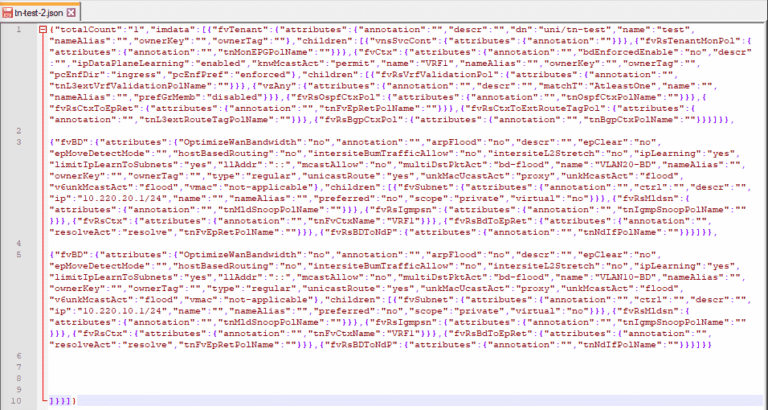Click line number 9 in the margin
The height and width of the screenshot is (410, 768).
(19, 390)
